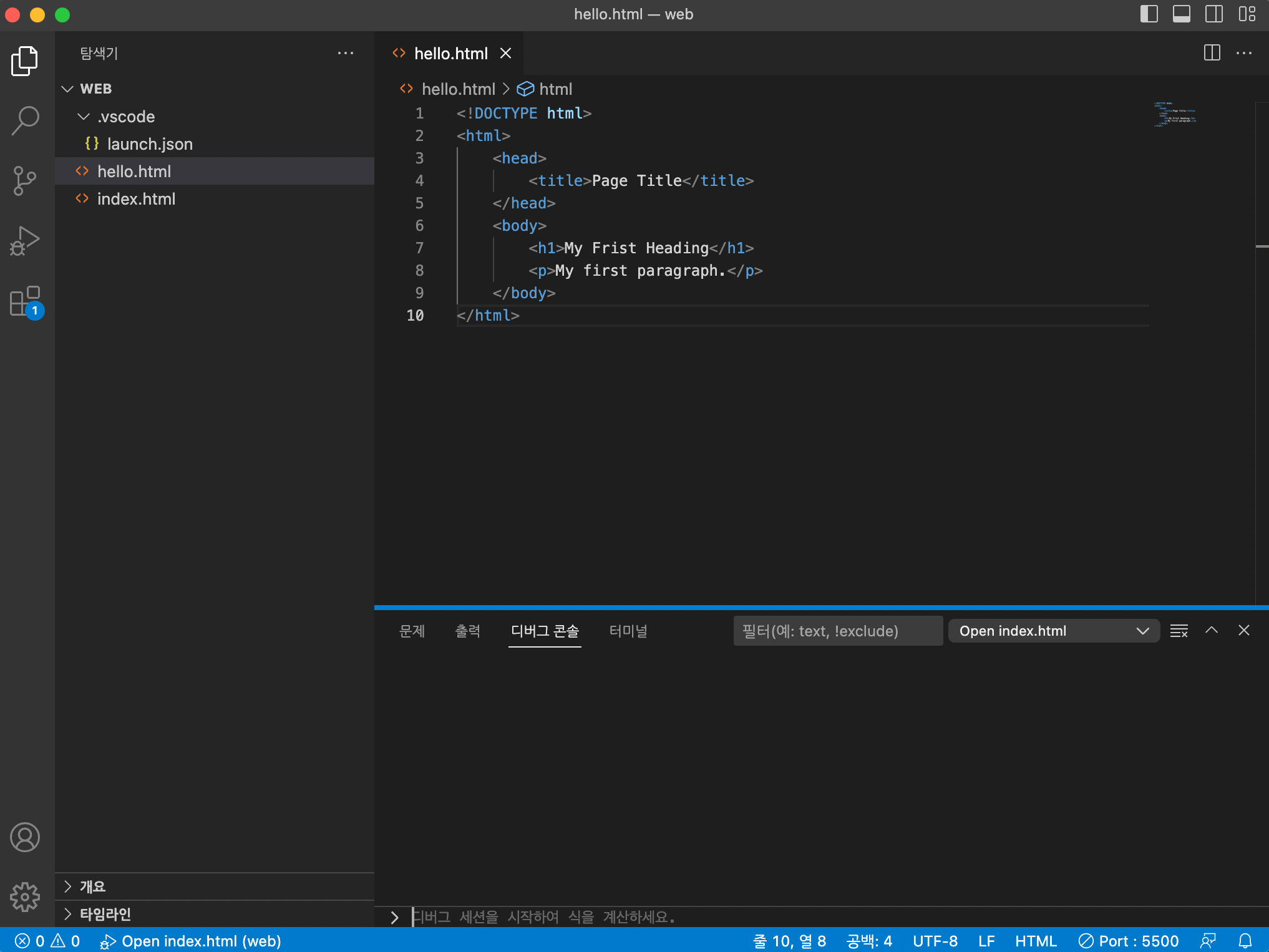The height and width of the screenshot is (952, 1269).
Task: Toggle the secondary side bar
Action: [1213, 14]
